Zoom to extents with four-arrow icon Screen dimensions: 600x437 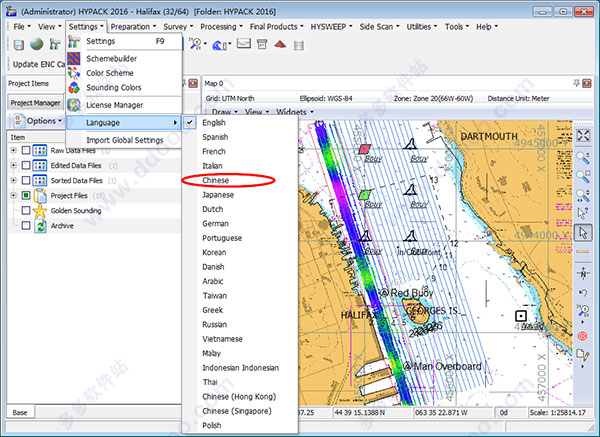(x=583, y=135)
